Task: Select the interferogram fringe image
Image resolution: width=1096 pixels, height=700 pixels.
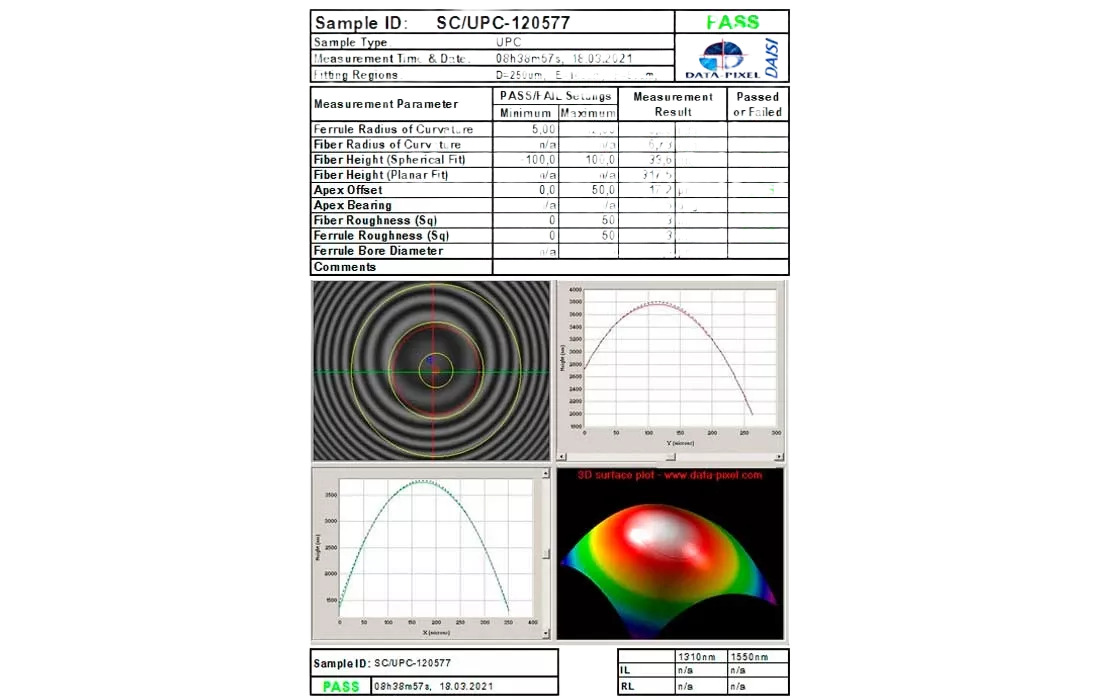Action: [431, 371]
